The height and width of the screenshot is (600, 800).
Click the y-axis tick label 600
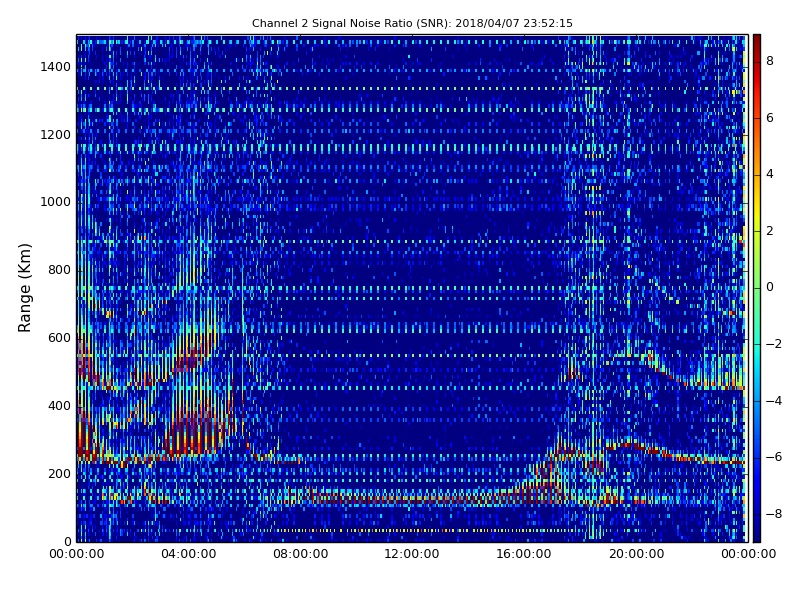coord(59,338)
